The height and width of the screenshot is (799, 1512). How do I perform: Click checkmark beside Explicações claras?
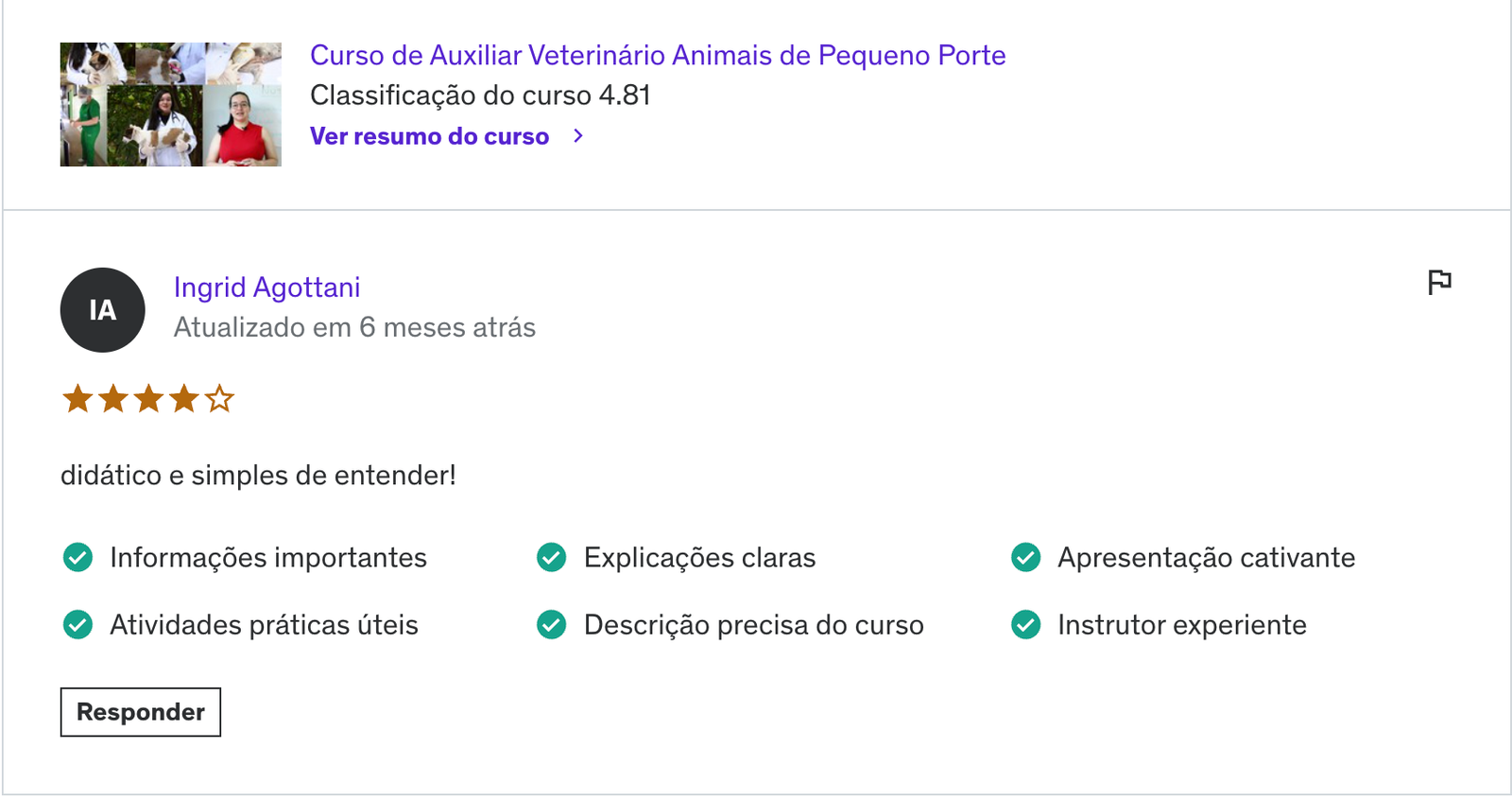551,558
